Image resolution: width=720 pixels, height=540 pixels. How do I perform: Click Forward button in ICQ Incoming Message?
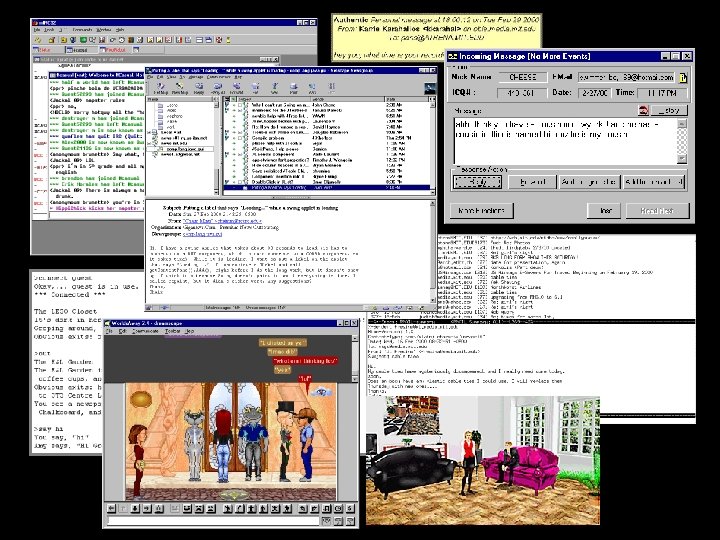[x=532, y=182]
